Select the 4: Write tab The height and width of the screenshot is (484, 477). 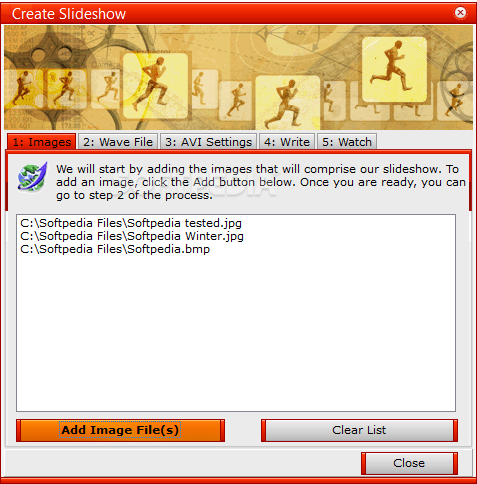click(x=287, y=142)
